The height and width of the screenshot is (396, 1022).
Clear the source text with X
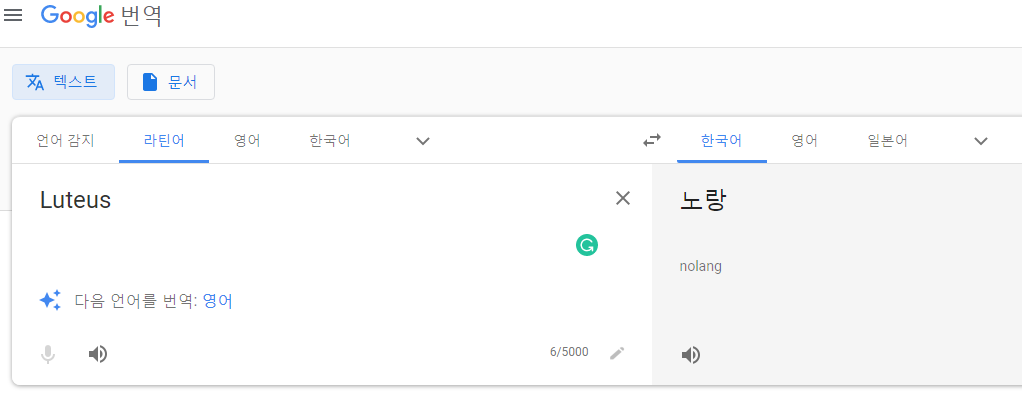click(623, 198)
